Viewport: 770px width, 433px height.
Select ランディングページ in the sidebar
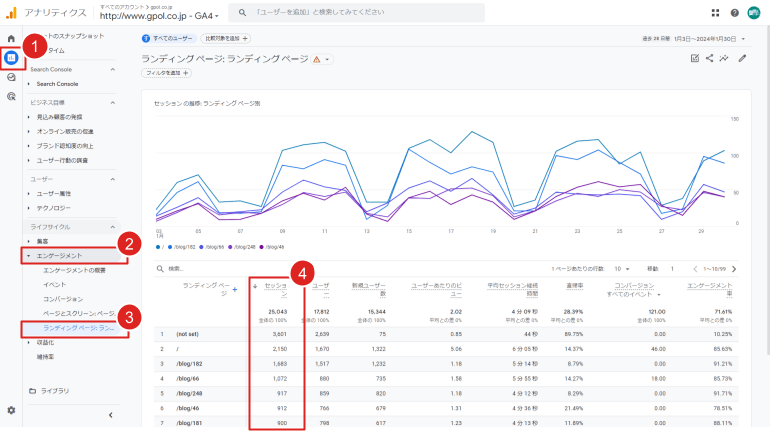[x=78, y=328]
